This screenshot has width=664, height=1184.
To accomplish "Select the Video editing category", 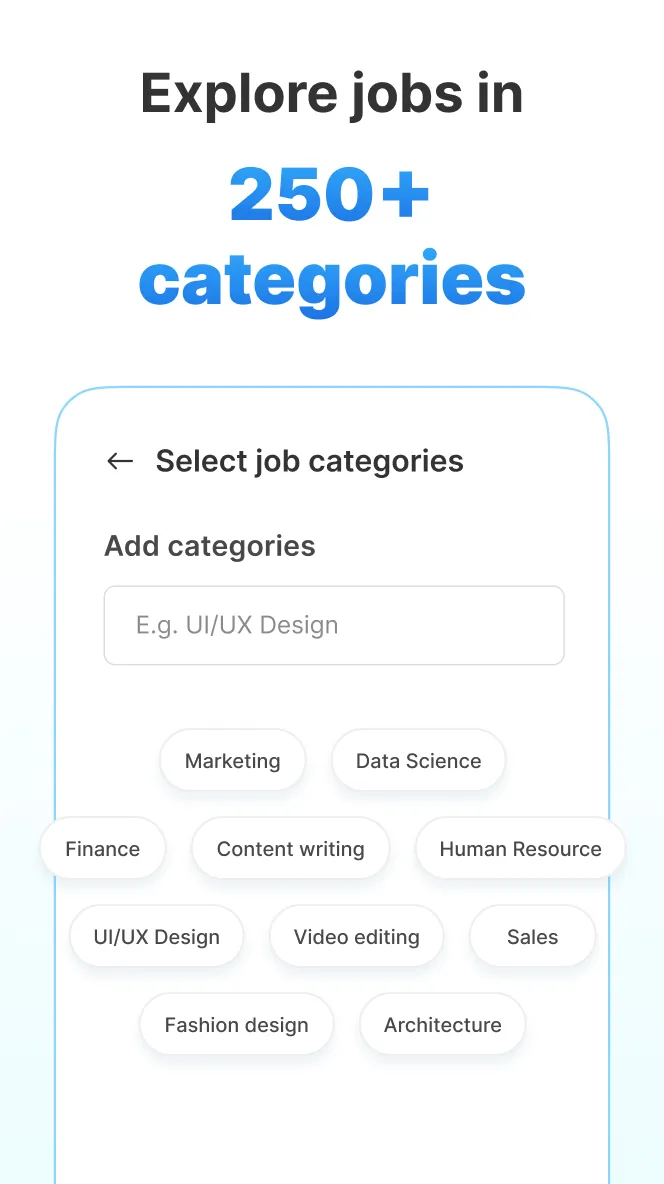I will coord(356,936).
